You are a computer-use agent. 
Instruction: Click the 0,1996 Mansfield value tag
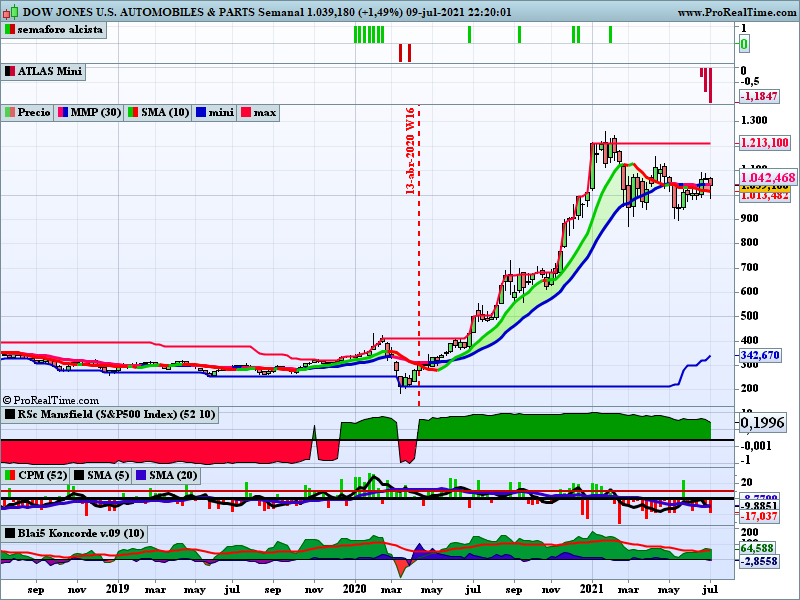pyautogui.click(x=762, y=422)
